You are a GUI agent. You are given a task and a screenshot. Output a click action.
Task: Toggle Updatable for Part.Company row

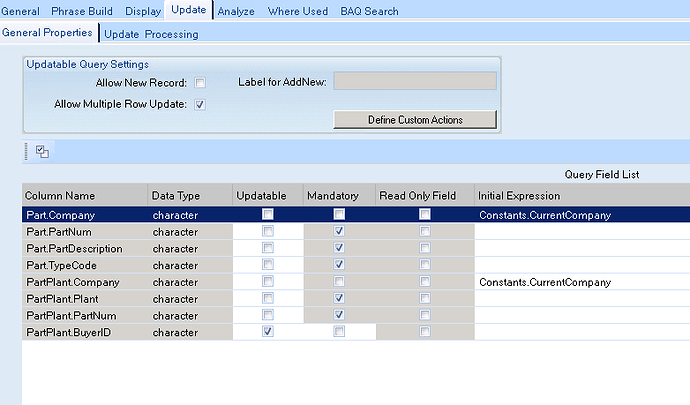268,214
